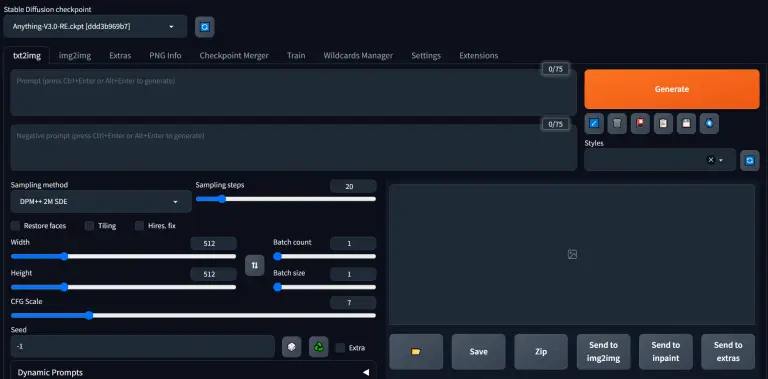Image resolution: width=768 pixels, height=379 pixels.
Task: Open the Sampling method dropdown
Action: 101,201
